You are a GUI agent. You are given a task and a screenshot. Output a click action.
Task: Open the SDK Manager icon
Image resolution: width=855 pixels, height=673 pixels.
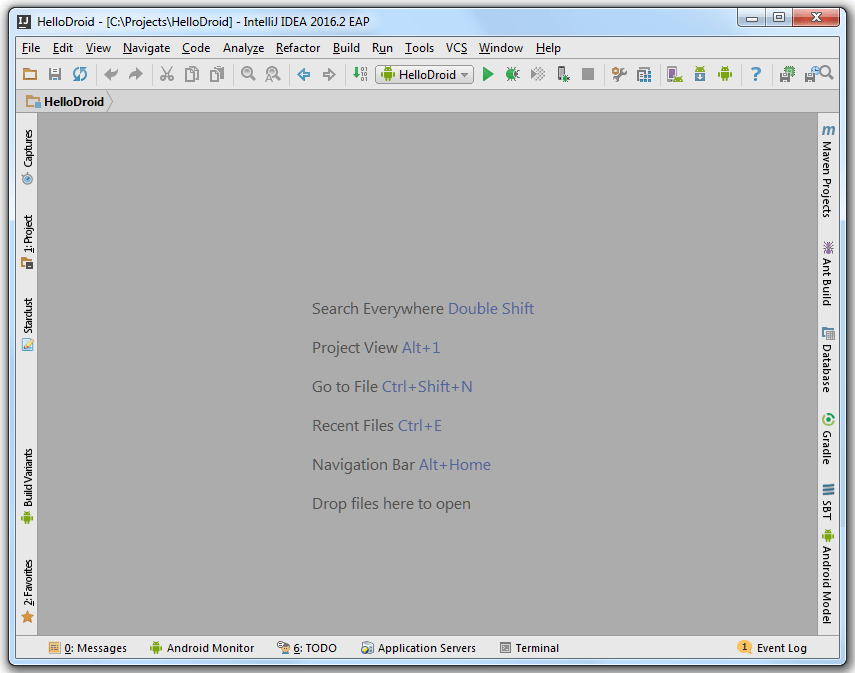pos(700,74)
